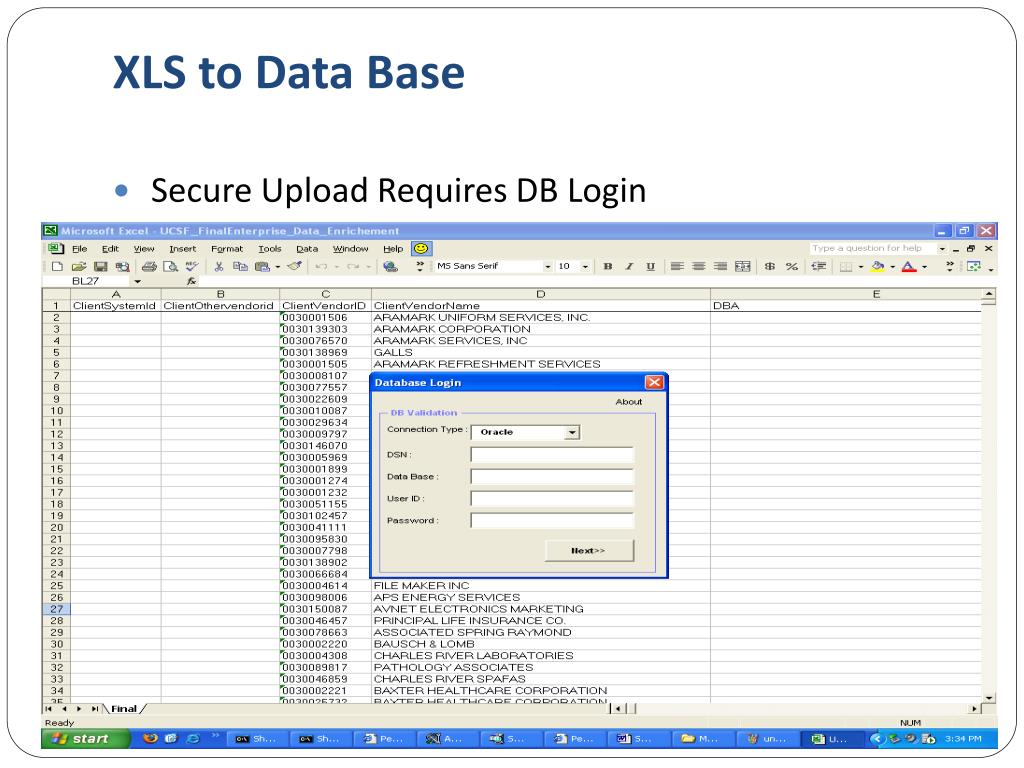The width and height of the screenshot is (1024, 768).
Task: Open the File menu
Action: point(80,249)
